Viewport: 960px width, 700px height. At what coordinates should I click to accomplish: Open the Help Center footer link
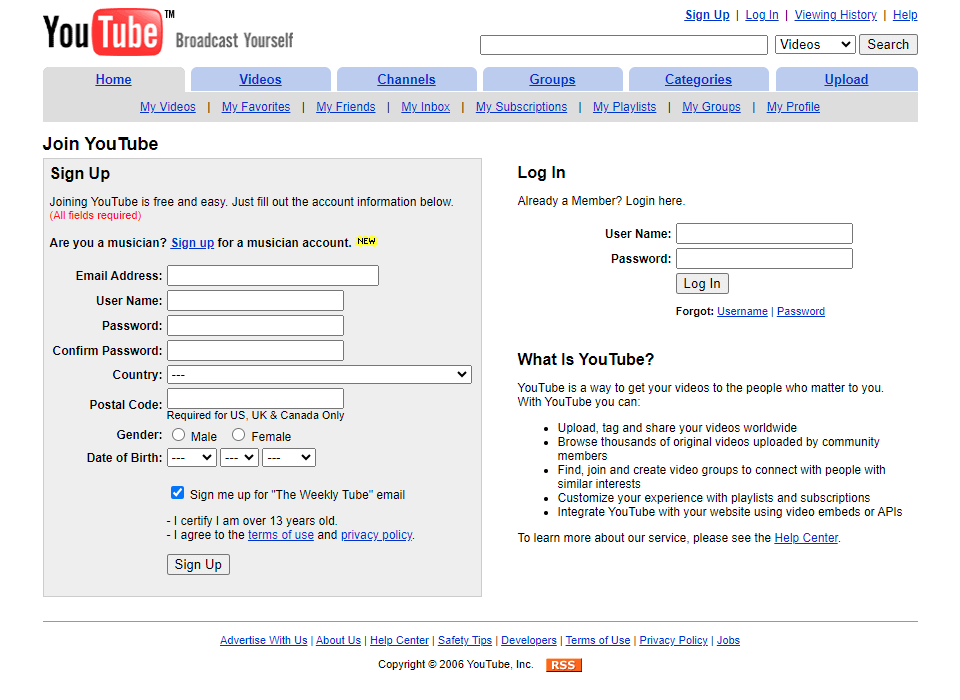point(399,640)
